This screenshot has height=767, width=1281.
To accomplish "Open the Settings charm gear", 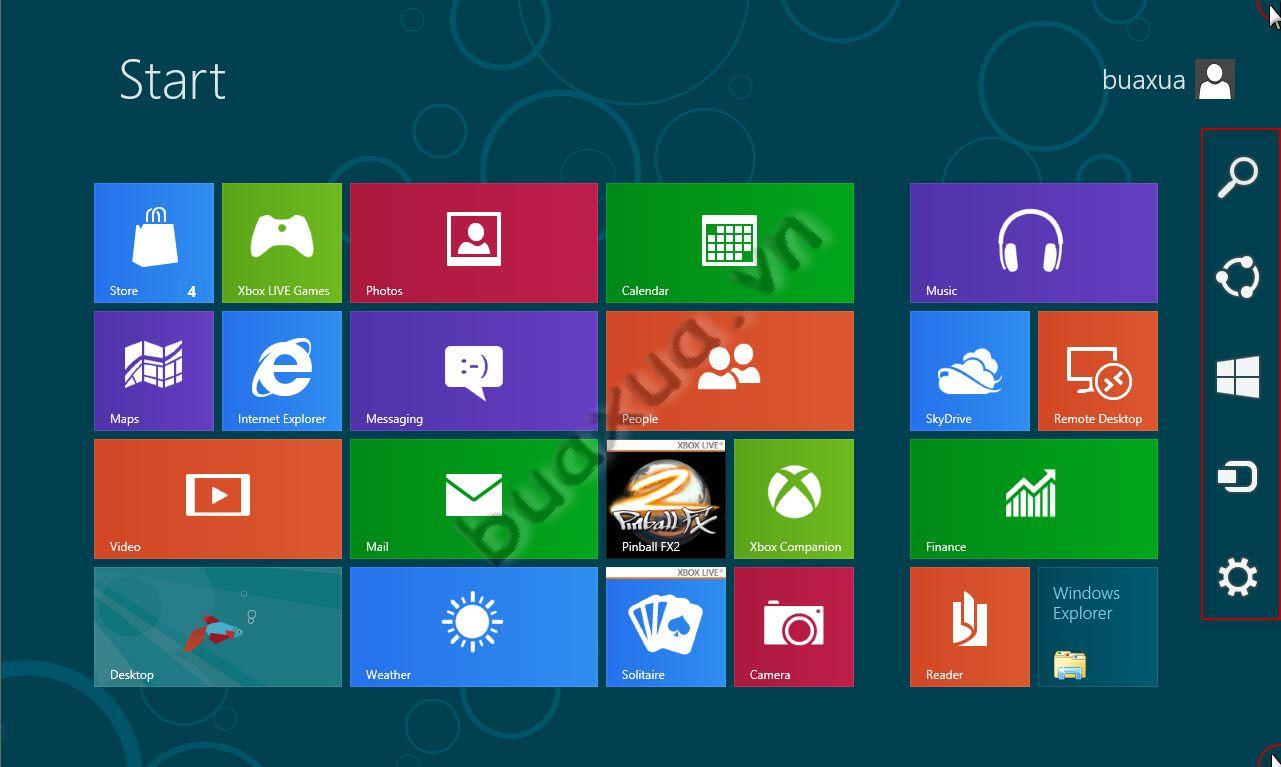I will coord(1238,578).
